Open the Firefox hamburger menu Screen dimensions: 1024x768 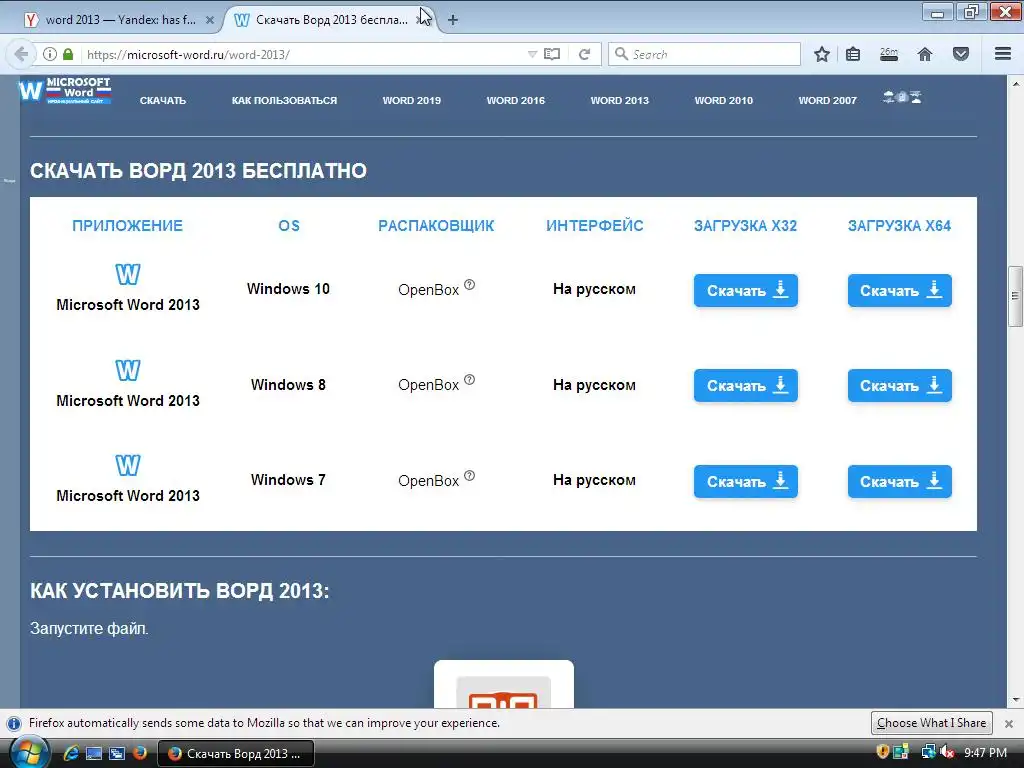coord(1003,54)
